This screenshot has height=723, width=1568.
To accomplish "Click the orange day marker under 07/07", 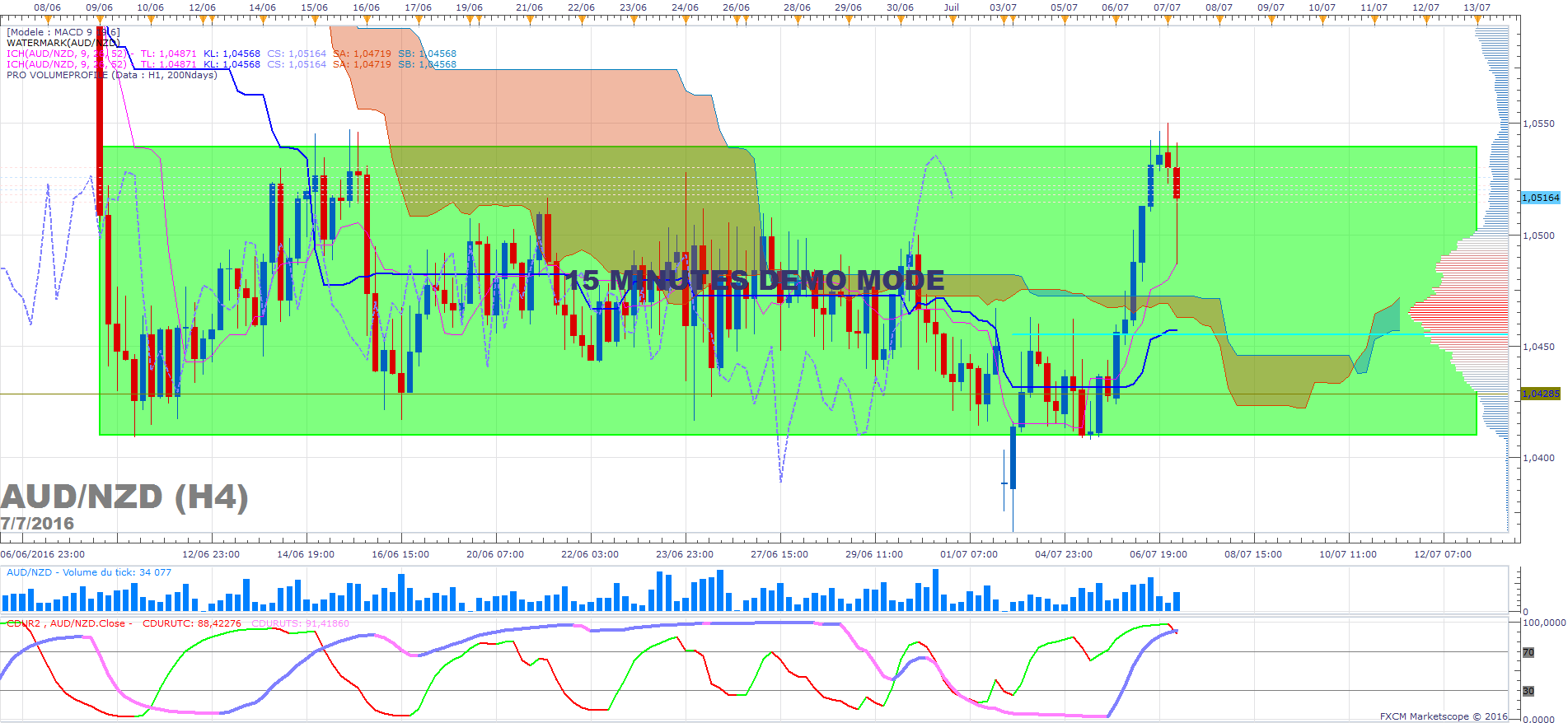I will 1167,19.
